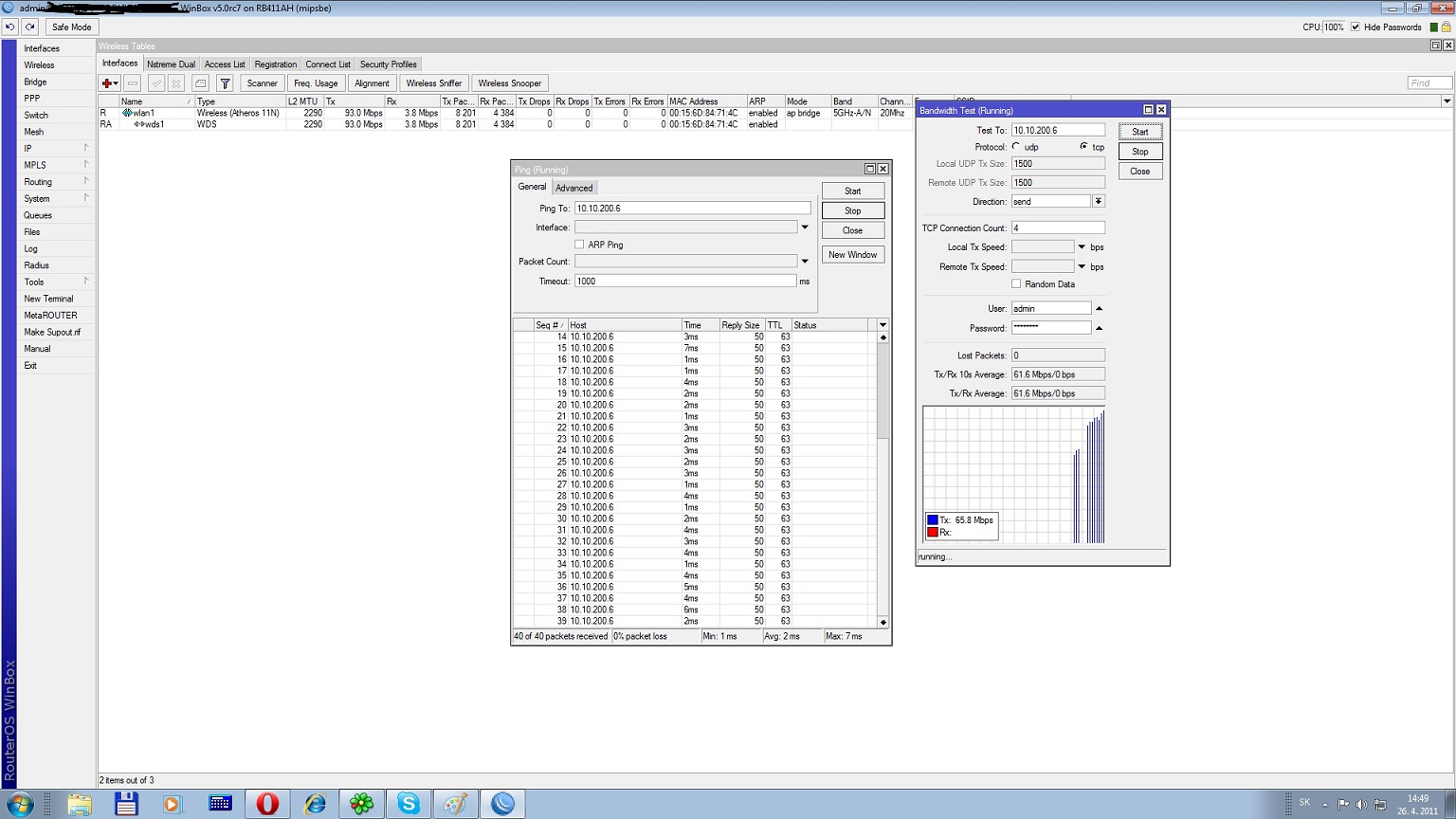Click wlan1 wireless interface icon
This screenshot has width=1456, height=819.
click(x=127, y=113)
